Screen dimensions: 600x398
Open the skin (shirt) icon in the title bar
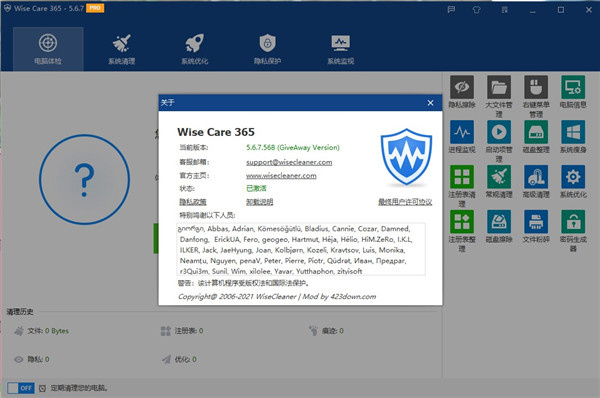(x=476, y=10)
